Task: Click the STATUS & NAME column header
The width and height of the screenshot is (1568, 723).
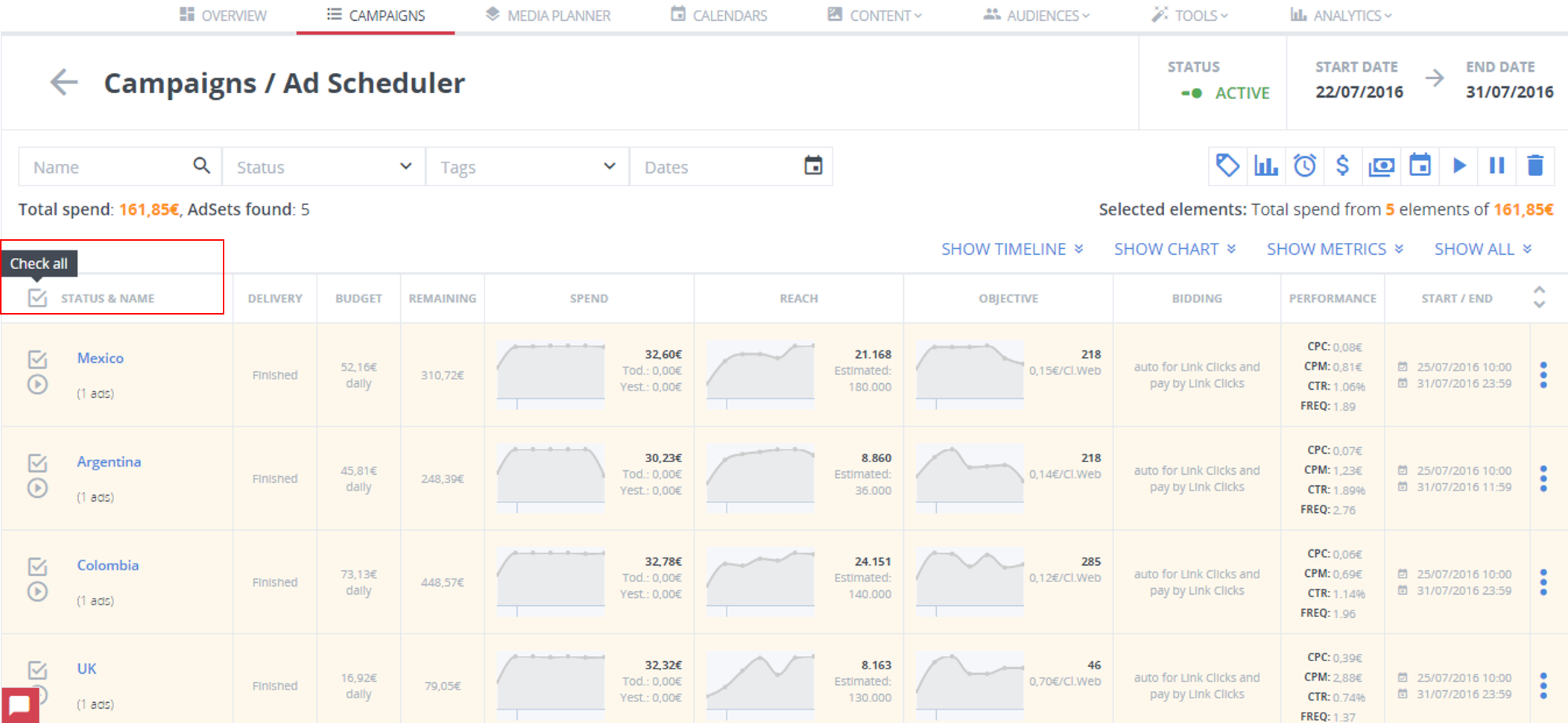Action: point(108,298)
